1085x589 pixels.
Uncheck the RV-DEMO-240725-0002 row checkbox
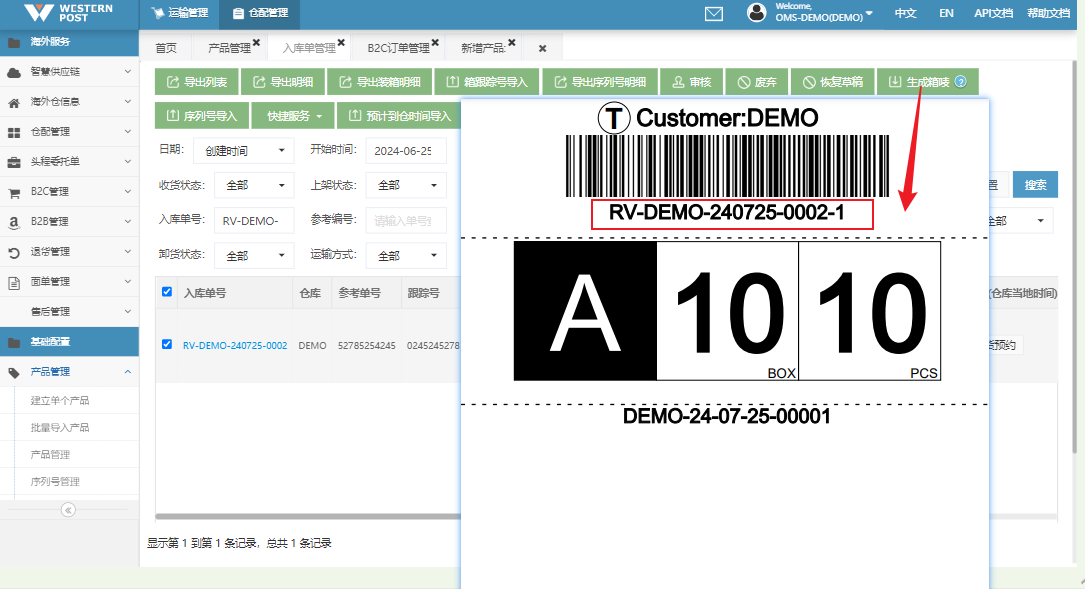click(167, 344)
